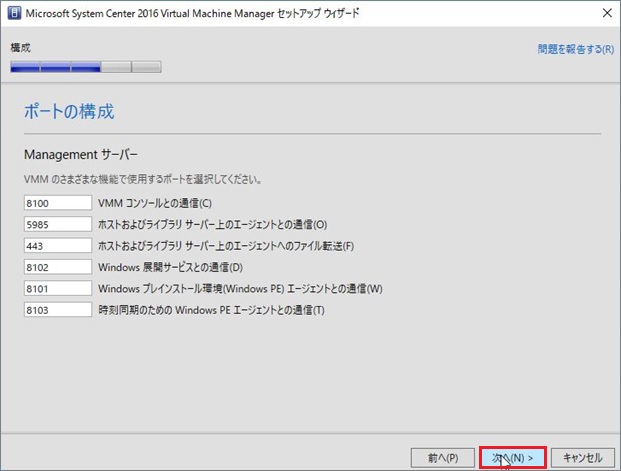The width and height of the screenshot is (621, 471).
Task: Select the port field containing 5985
Action: pos(57,225)
